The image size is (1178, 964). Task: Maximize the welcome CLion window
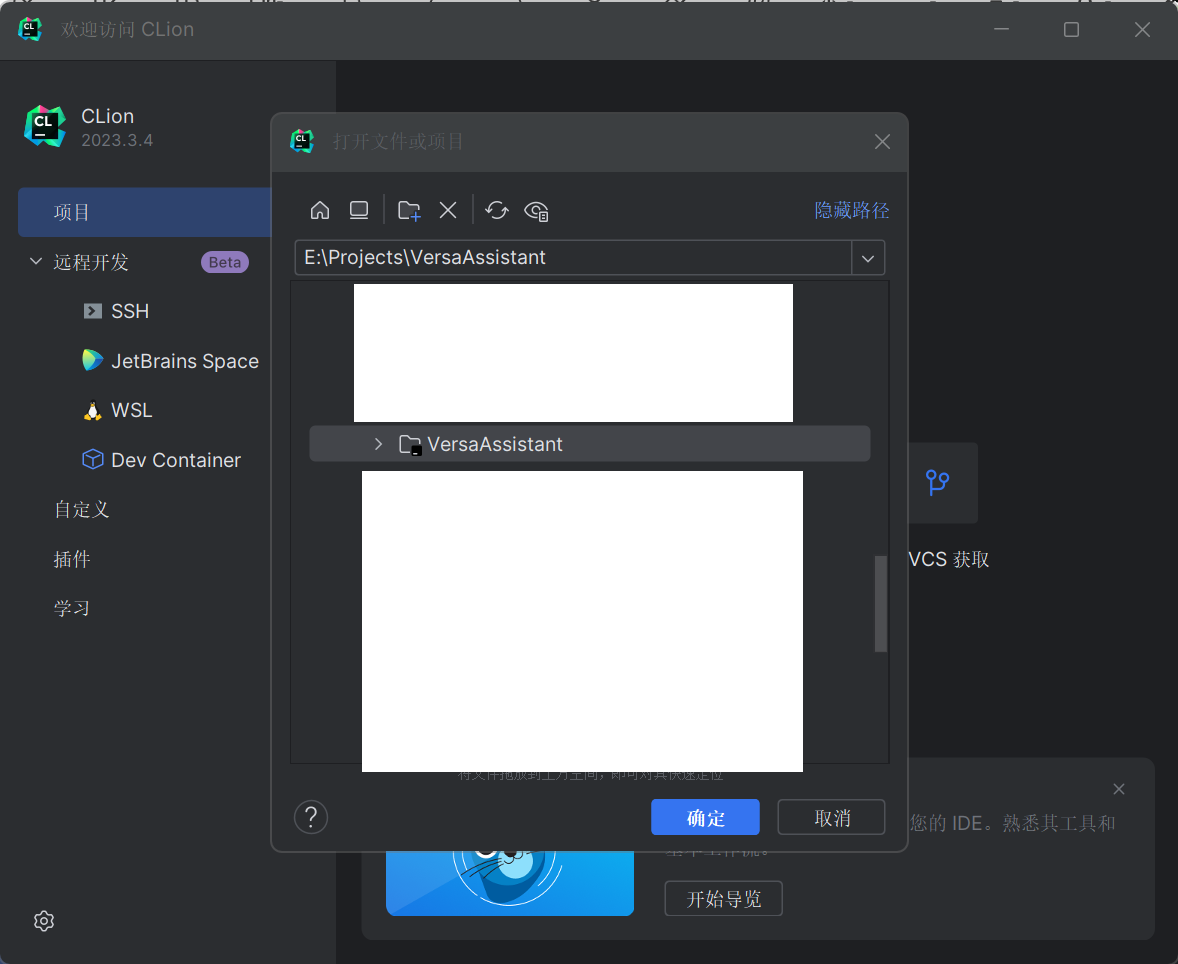click(1071, 29)
